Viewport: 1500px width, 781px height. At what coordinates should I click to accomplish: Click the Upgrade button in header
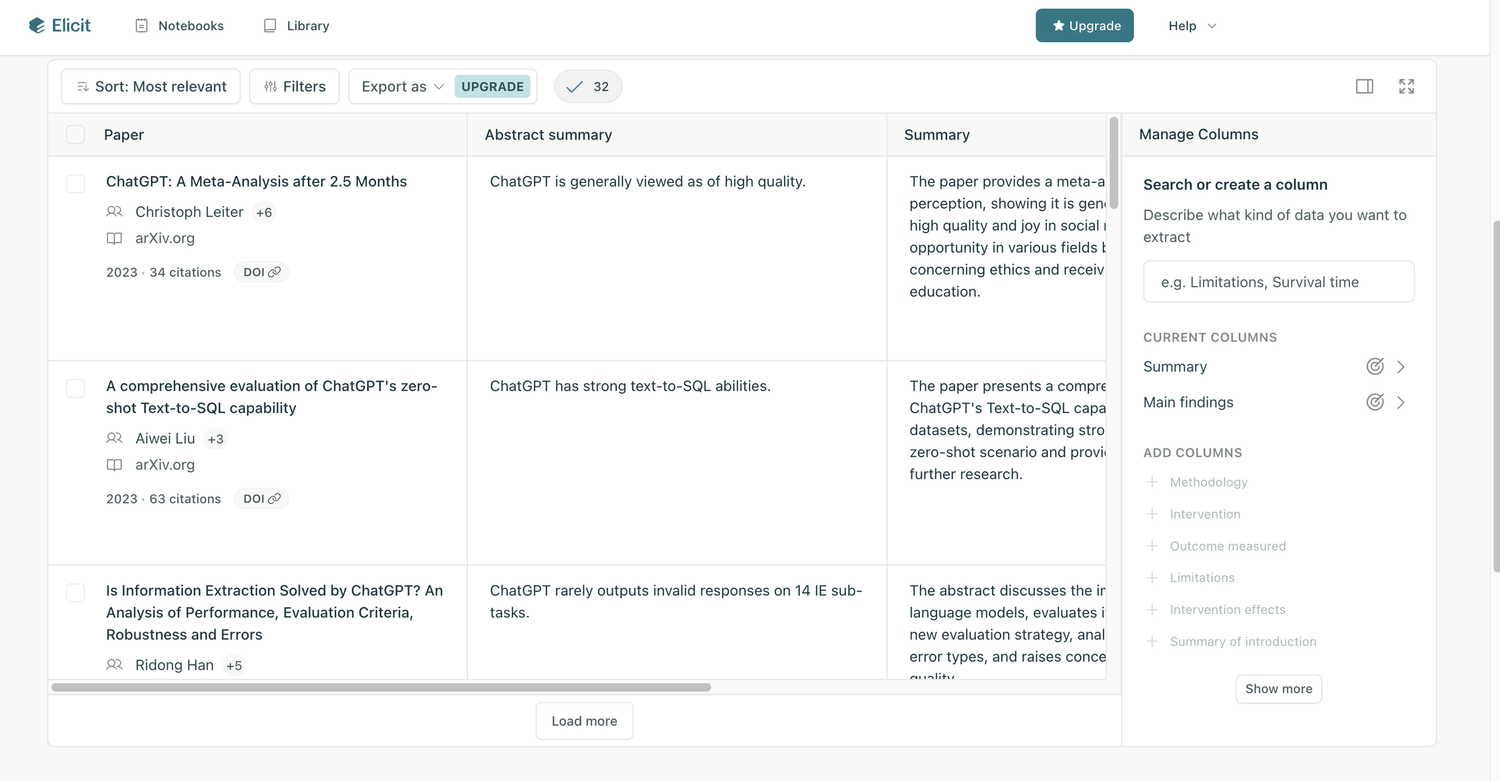(1084, 25)
